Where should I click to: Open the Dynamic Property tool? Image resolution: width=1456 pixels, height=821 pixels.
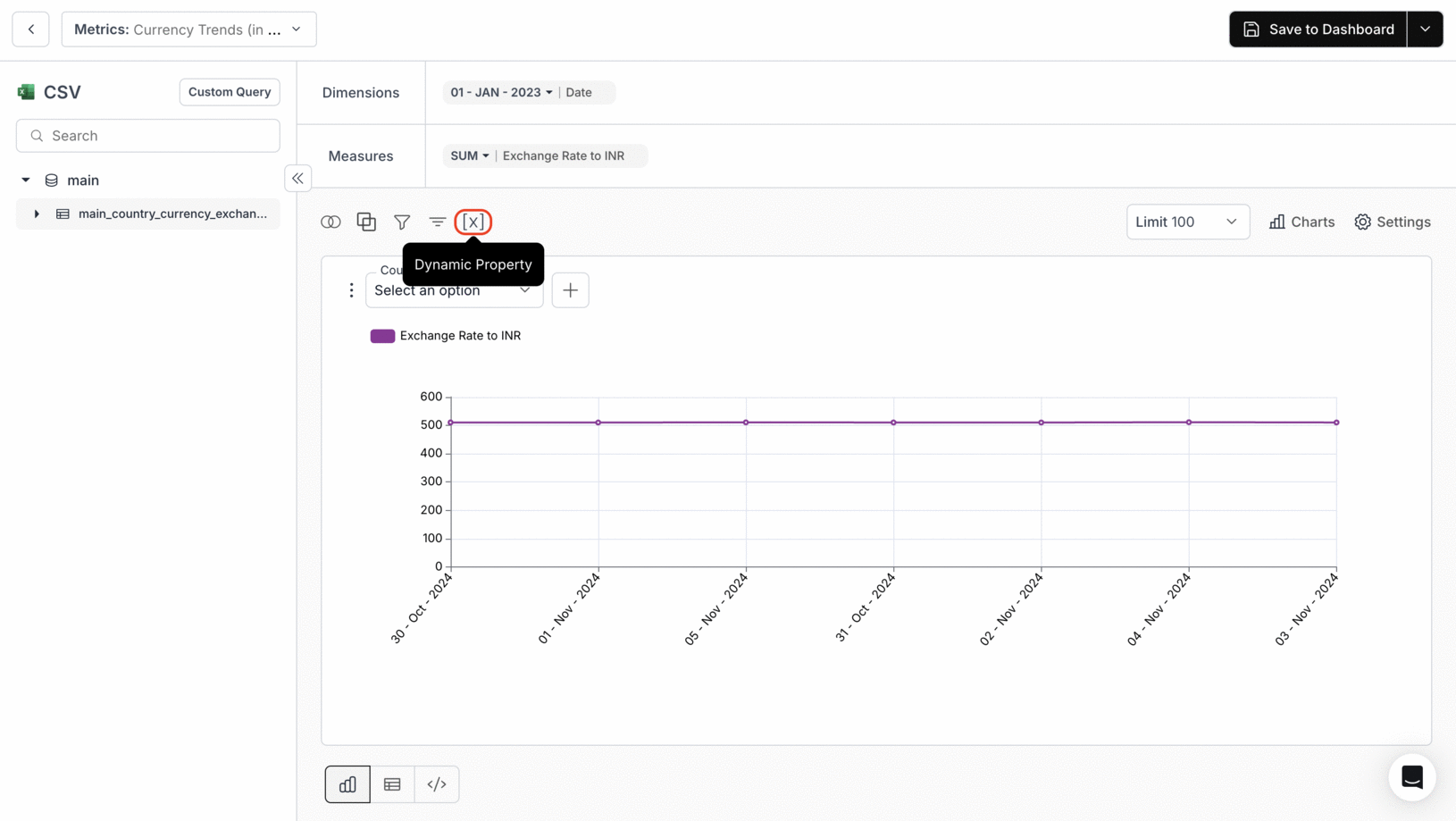point(473,222)
